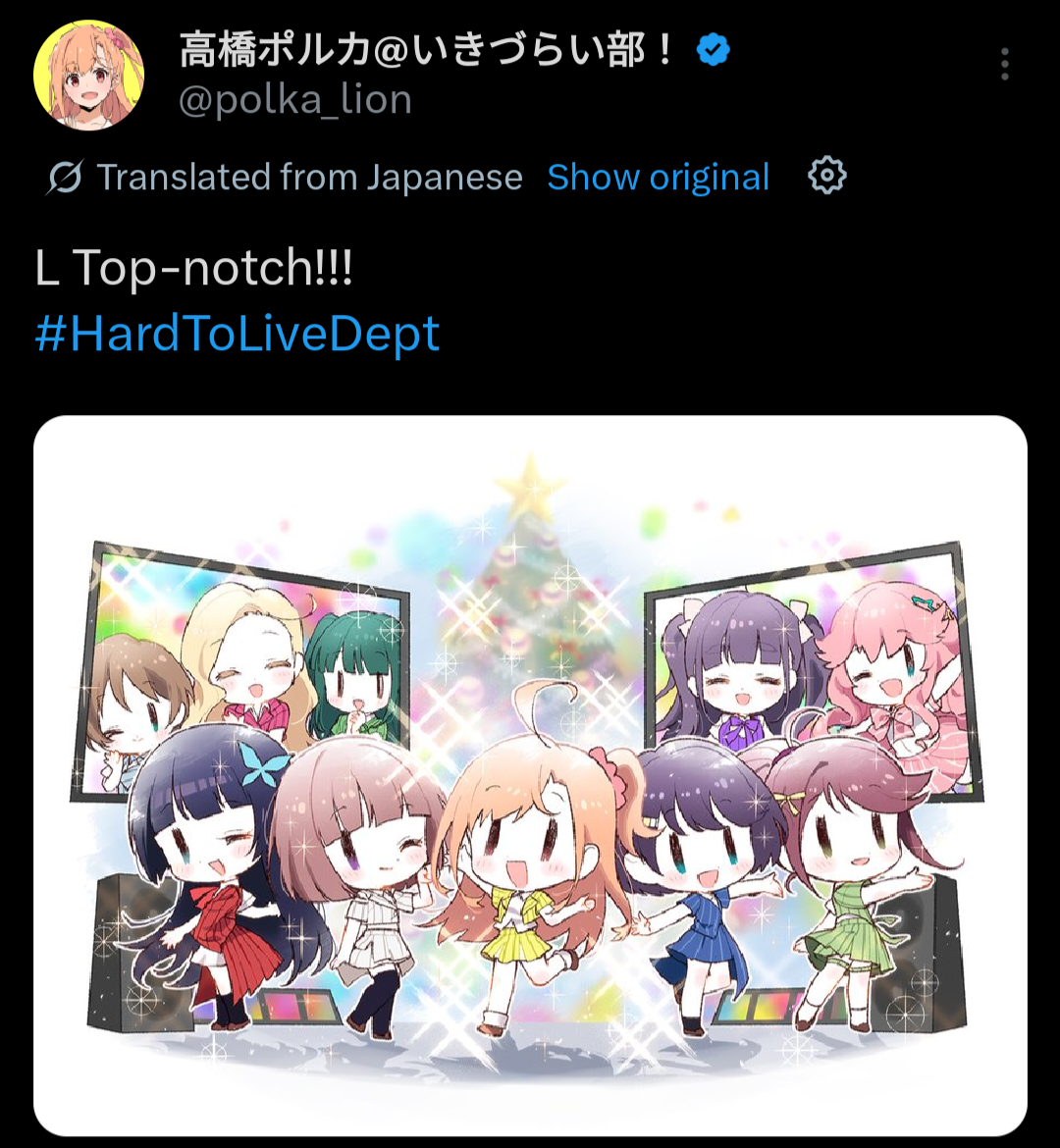Open the polka_lion profile avatar

tap(88, 75)
